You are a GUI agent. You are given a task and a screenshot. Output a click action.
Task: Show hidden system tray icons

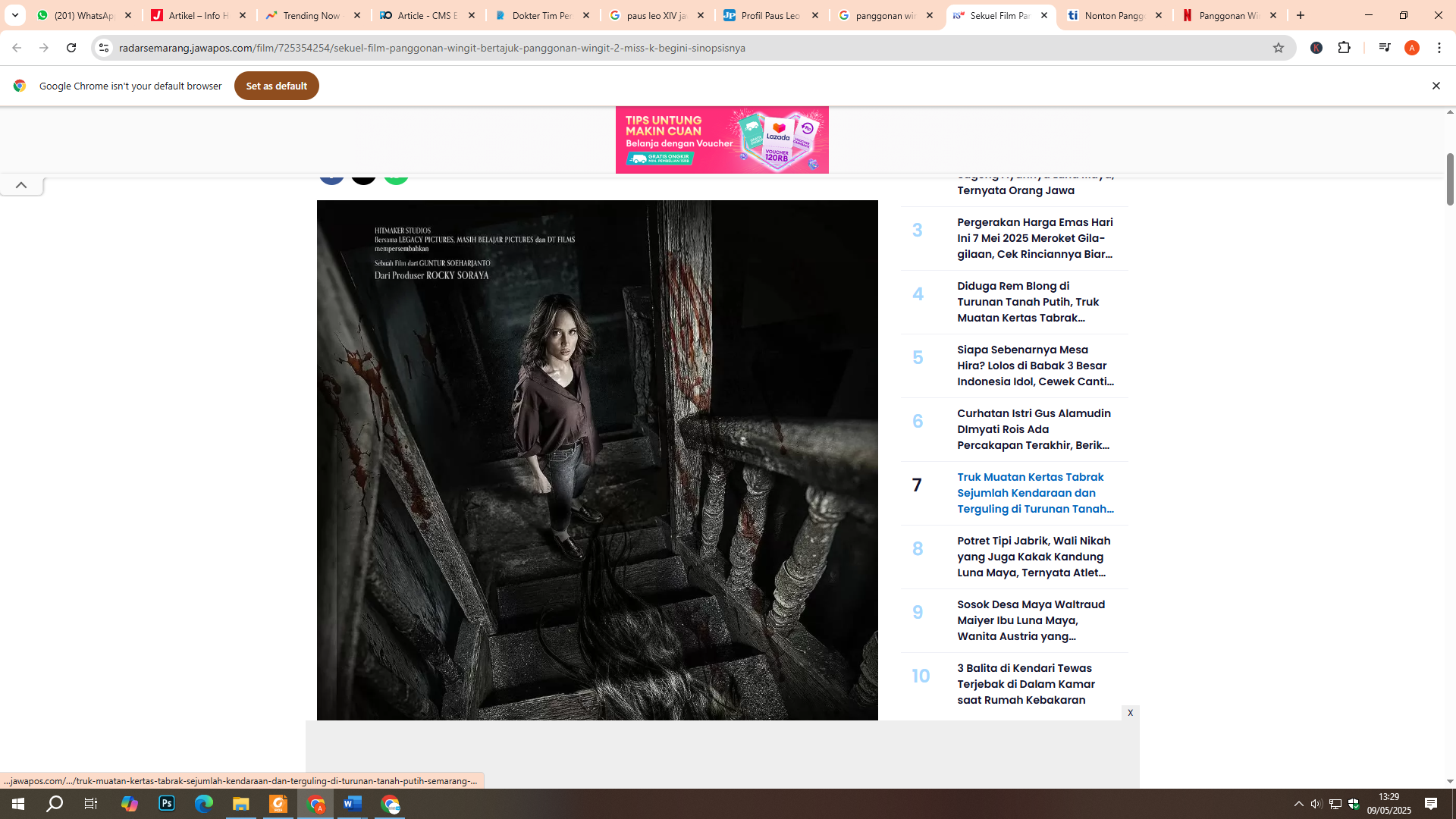click(1299, 804)
